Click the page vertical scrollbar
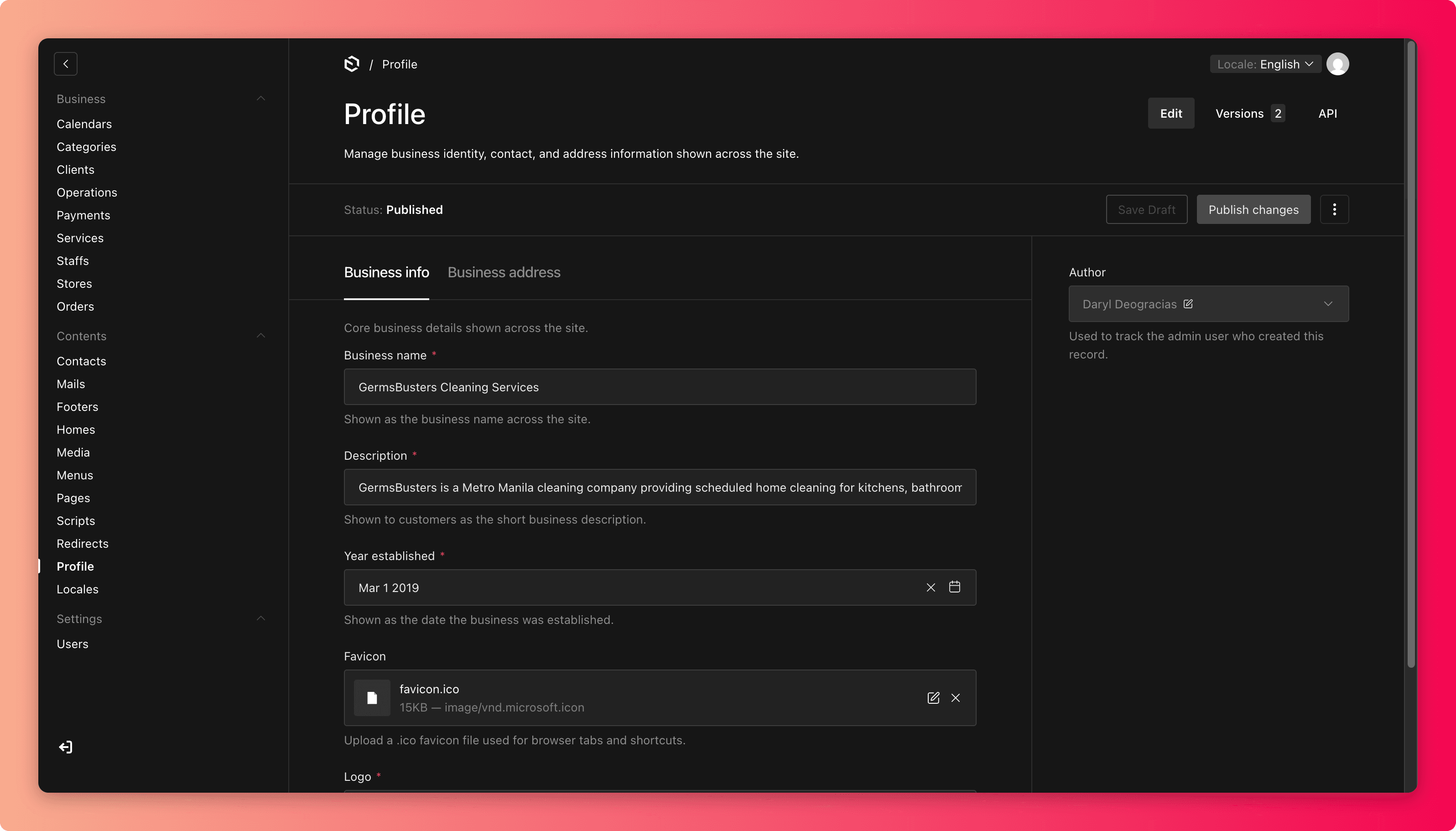This screenshot has width=1456, height=831. (x=1410, y=354)
